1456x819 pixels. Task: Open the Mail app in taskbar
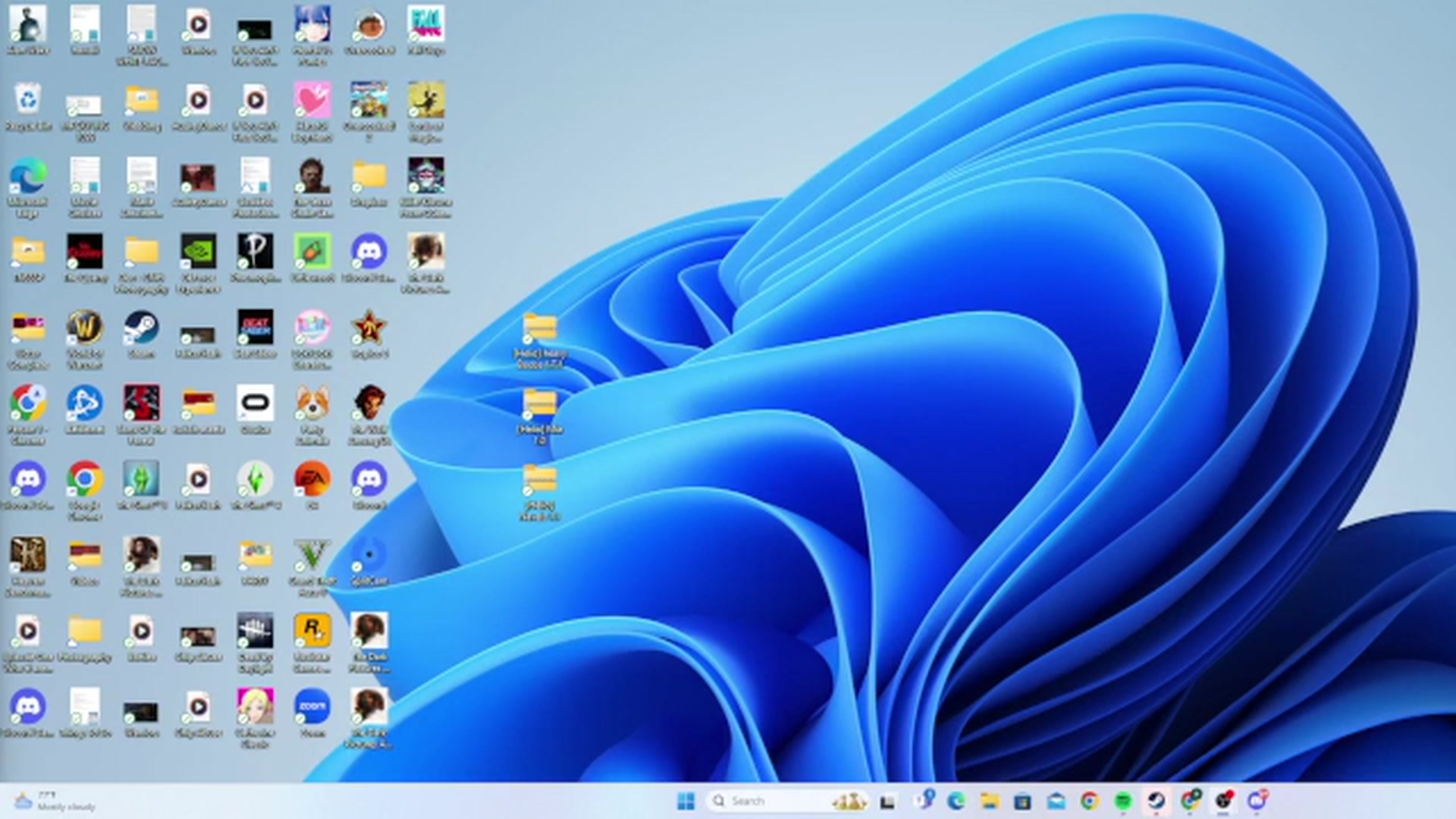pos(1056,801)
